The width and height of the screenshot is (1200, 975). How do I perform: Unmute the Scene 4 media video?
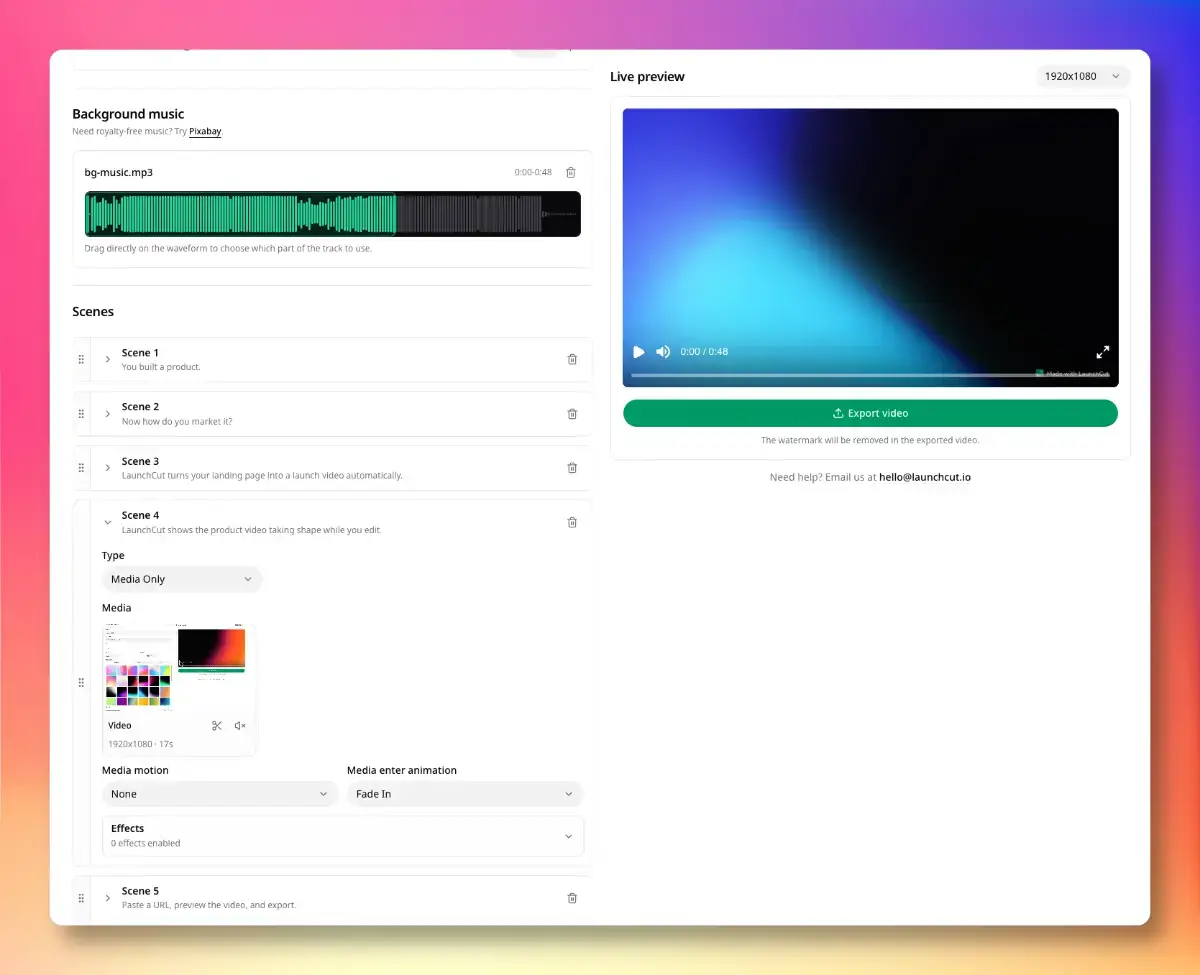[x=240, y=726]
